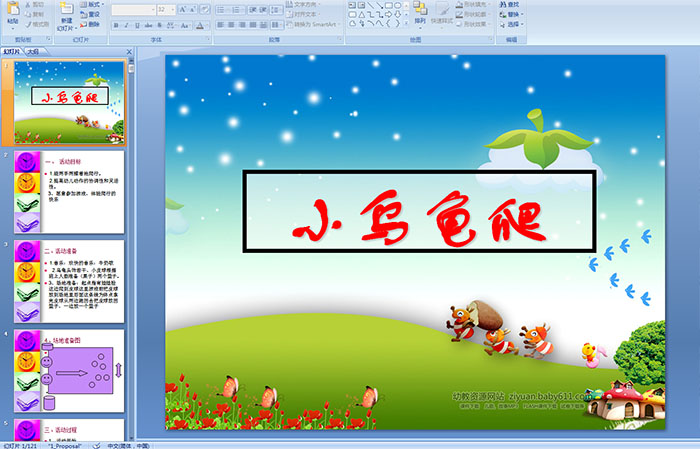Viewport: 700px width, 449px height.
Task: Toggle Justify text alignment
Action: (253, 25)
